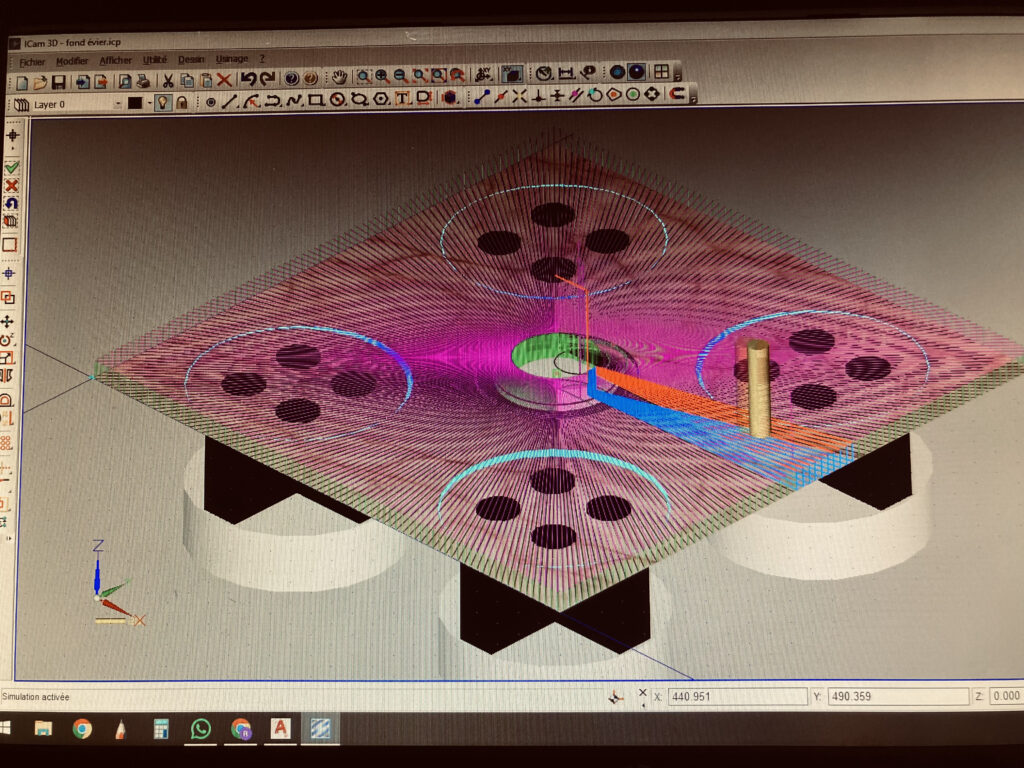Click the Import file icon
1024x768 pixels.
(x=82, y=82)
